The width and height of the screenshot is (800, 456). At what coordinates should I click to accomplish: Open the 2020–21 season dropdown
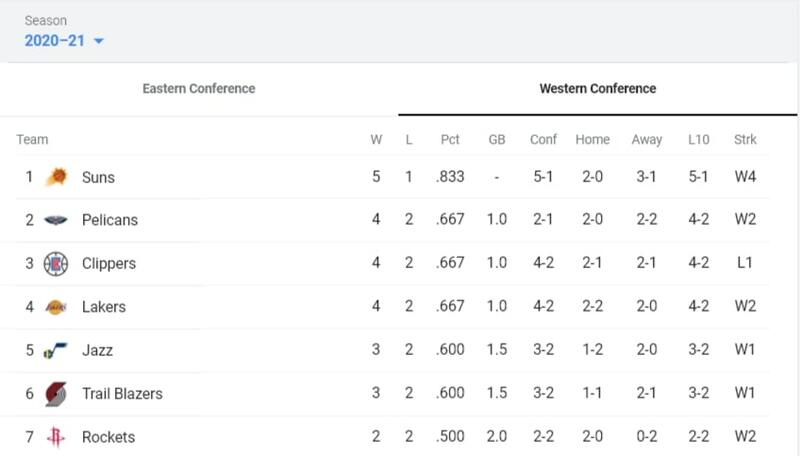(x=55, y=41)
